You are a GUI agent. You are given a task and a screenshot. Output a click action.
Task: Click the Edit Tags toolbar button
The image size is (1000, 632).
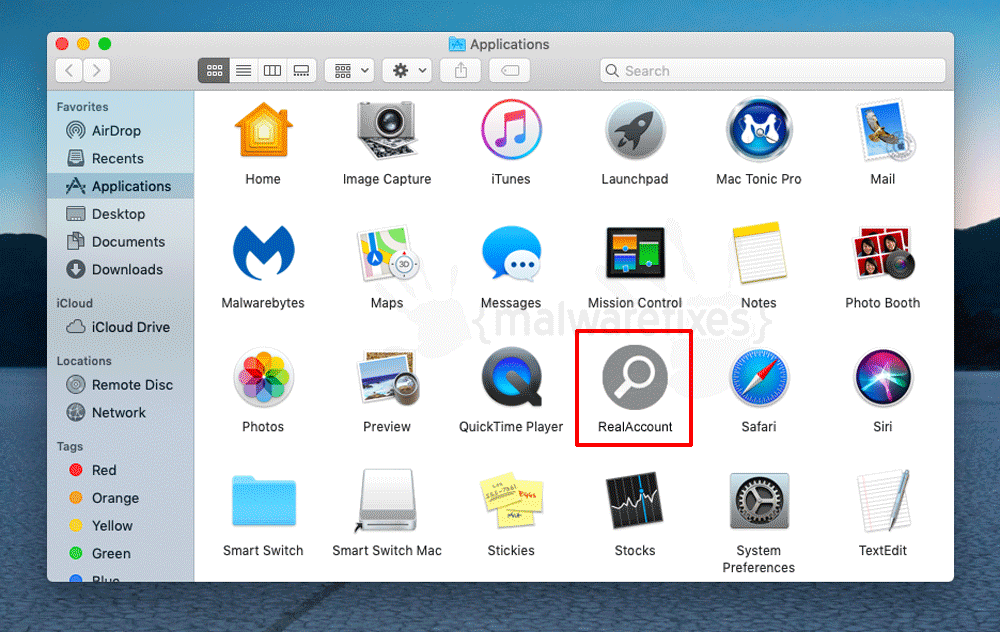(x=510, y=70)
